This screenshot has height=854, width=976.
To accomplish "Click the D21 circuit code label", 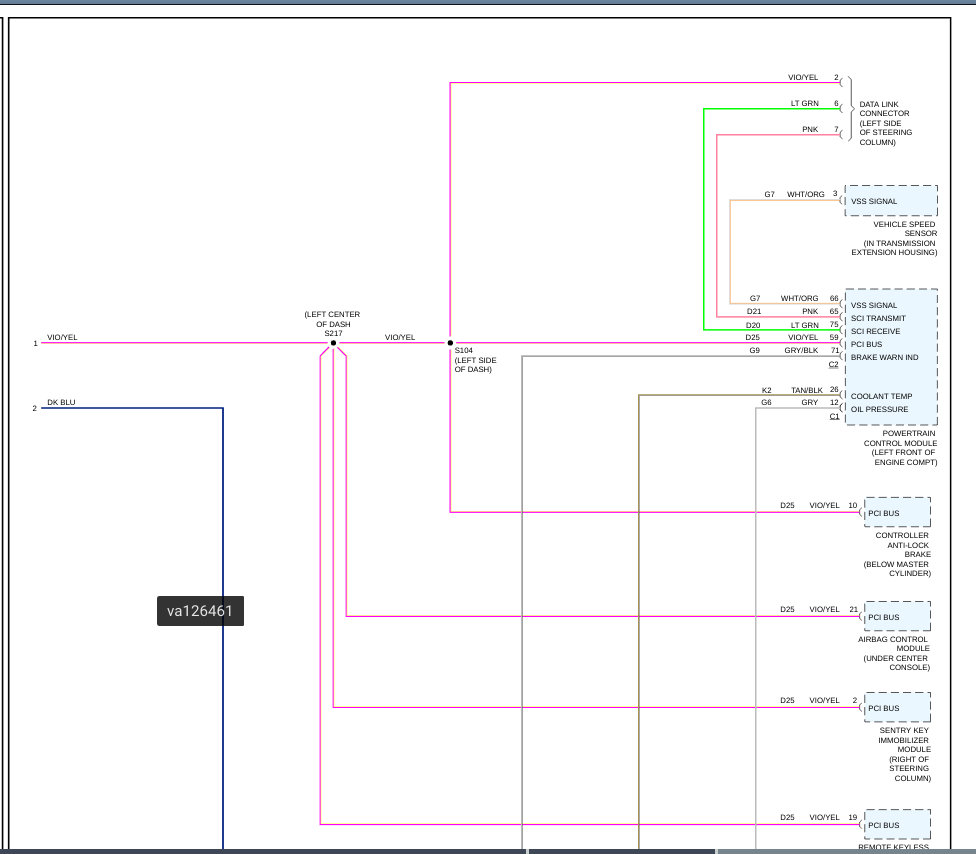I will (754, 311).
